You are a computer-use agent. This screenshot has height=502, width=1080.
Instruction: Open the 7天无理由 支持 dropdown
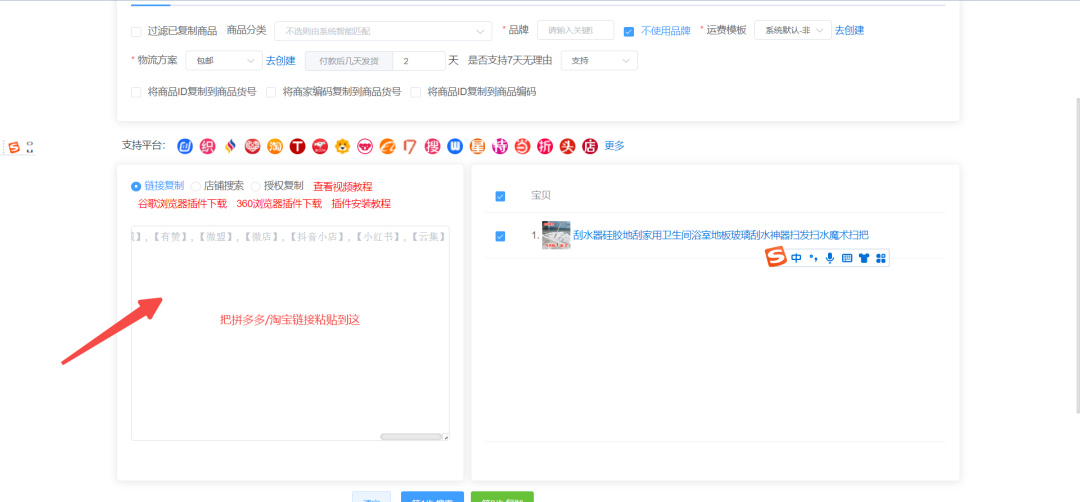[x=599, y=61]
